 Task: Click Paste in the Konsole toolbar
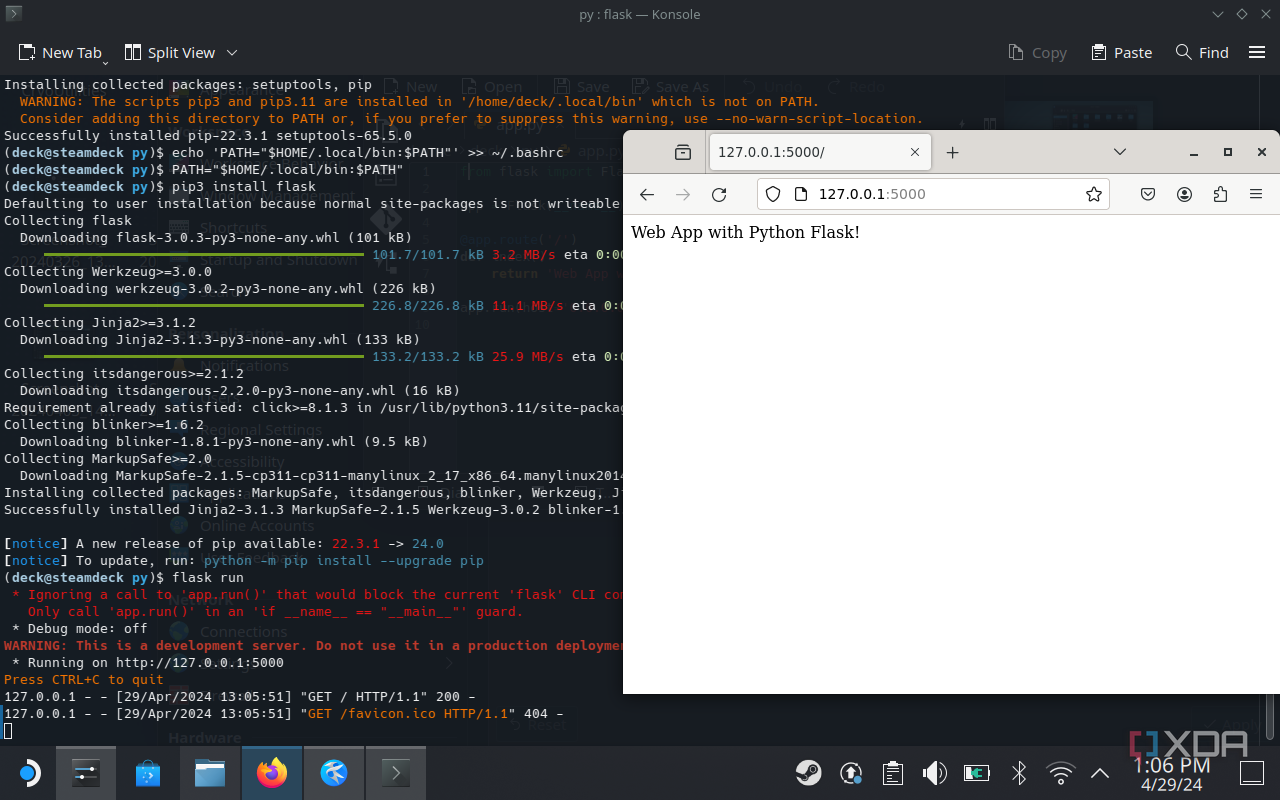[x=1121, y=52]
